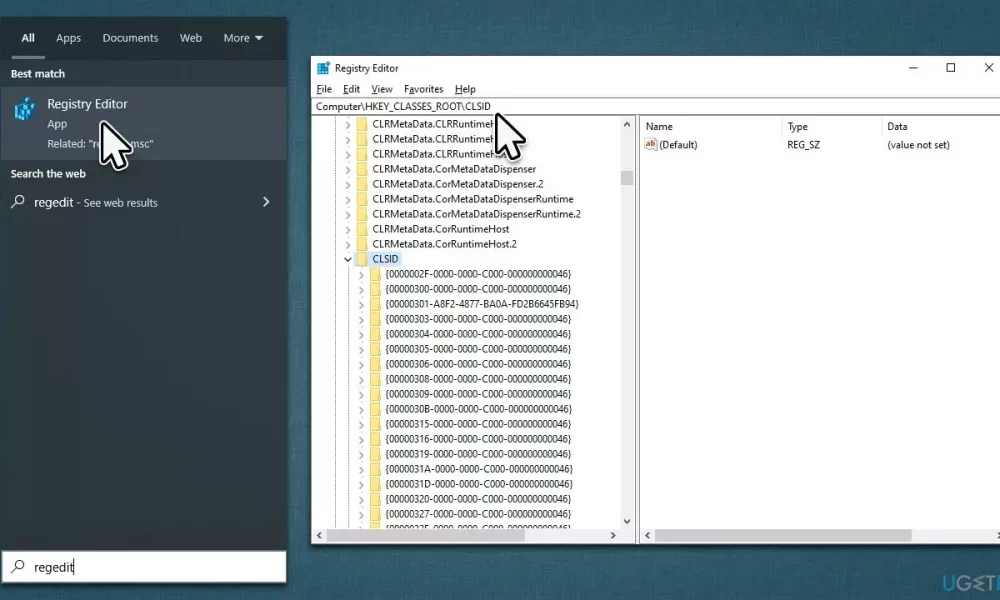Click tree pane horizontal scroll right arrow

tap(613, 536)
